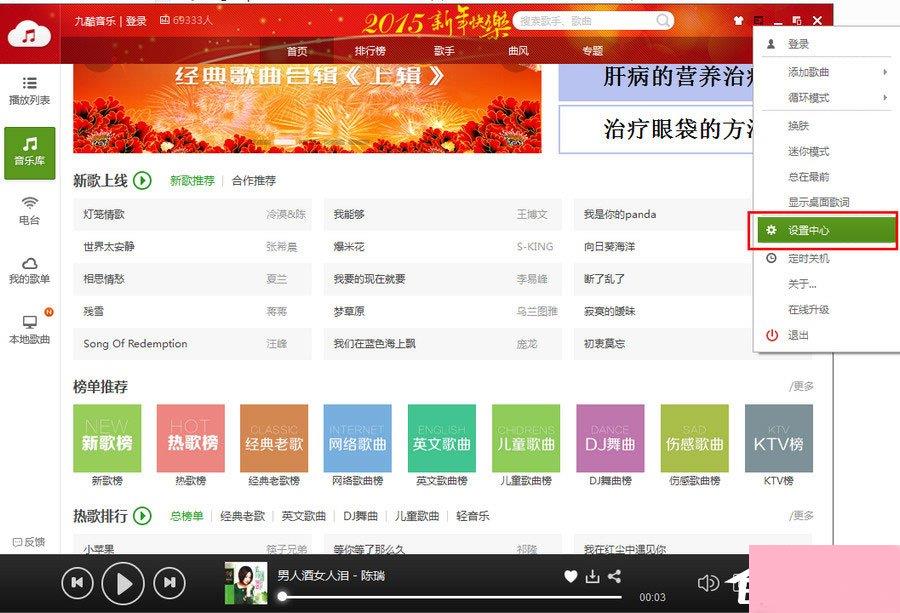Viewport: 900px width, 613px height.
Task: Open the KTV榜 chart tile
Action: point(779,439)
